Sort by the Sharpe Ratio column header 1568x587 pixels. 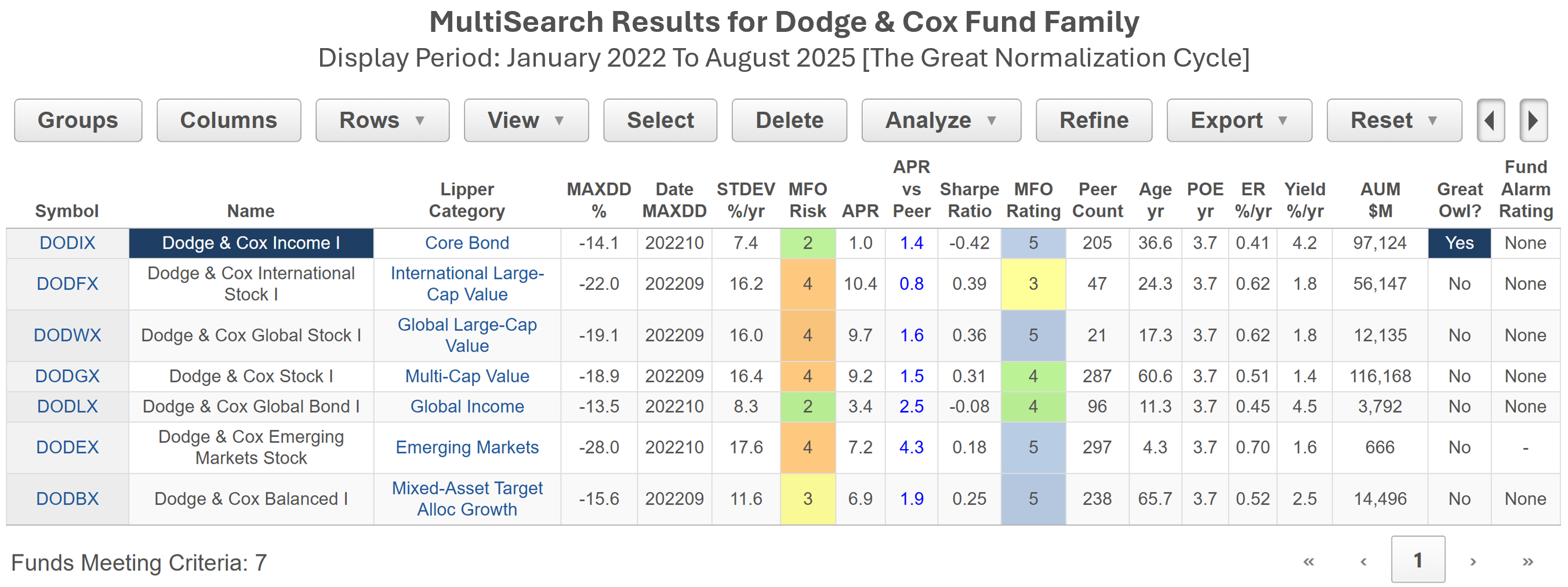click(969, 200)
